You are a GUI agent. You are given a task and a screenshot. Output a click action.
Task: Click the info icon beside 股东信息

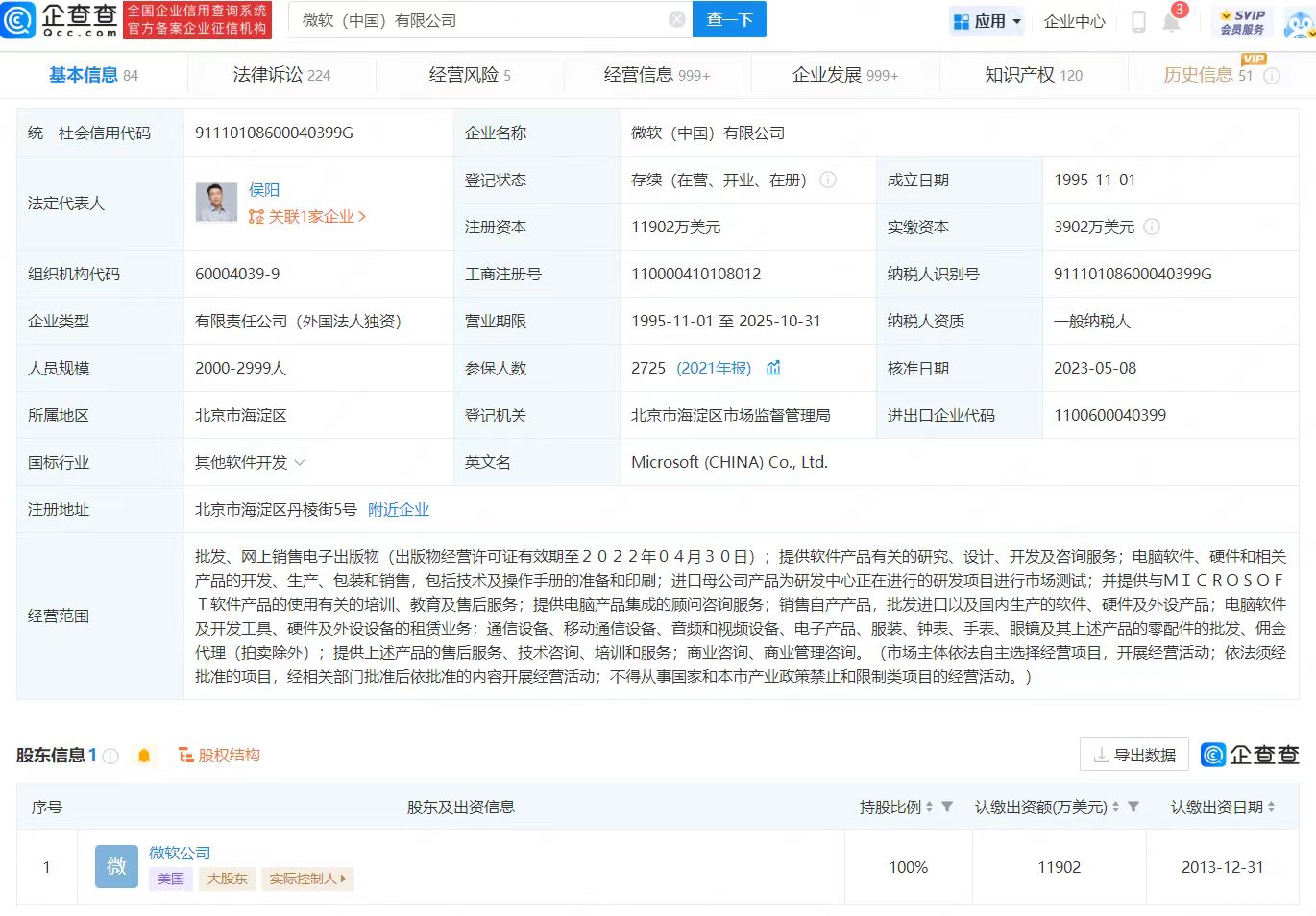tap(110, 756)
